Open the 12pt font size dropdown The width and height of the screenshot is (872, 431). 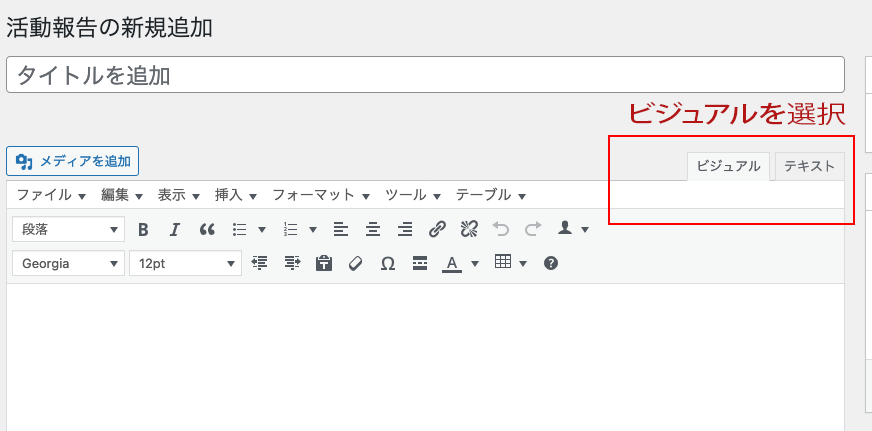tap(185, 263)
